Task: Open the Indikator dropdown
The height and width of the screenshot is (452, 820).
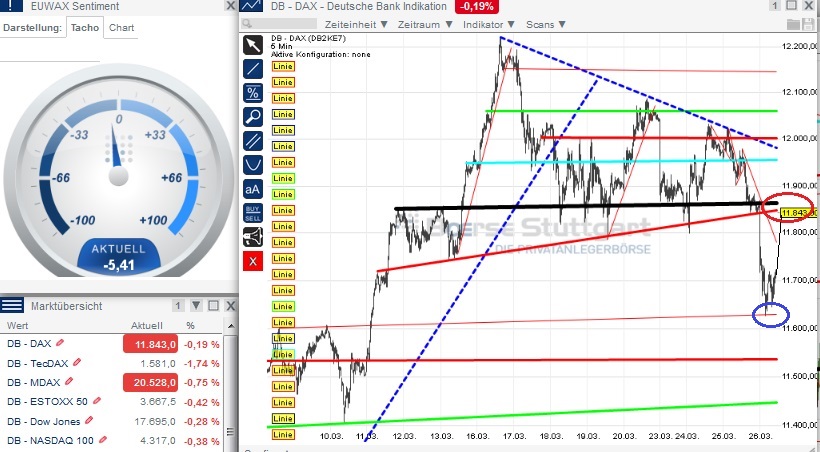Action: point(489,25)
